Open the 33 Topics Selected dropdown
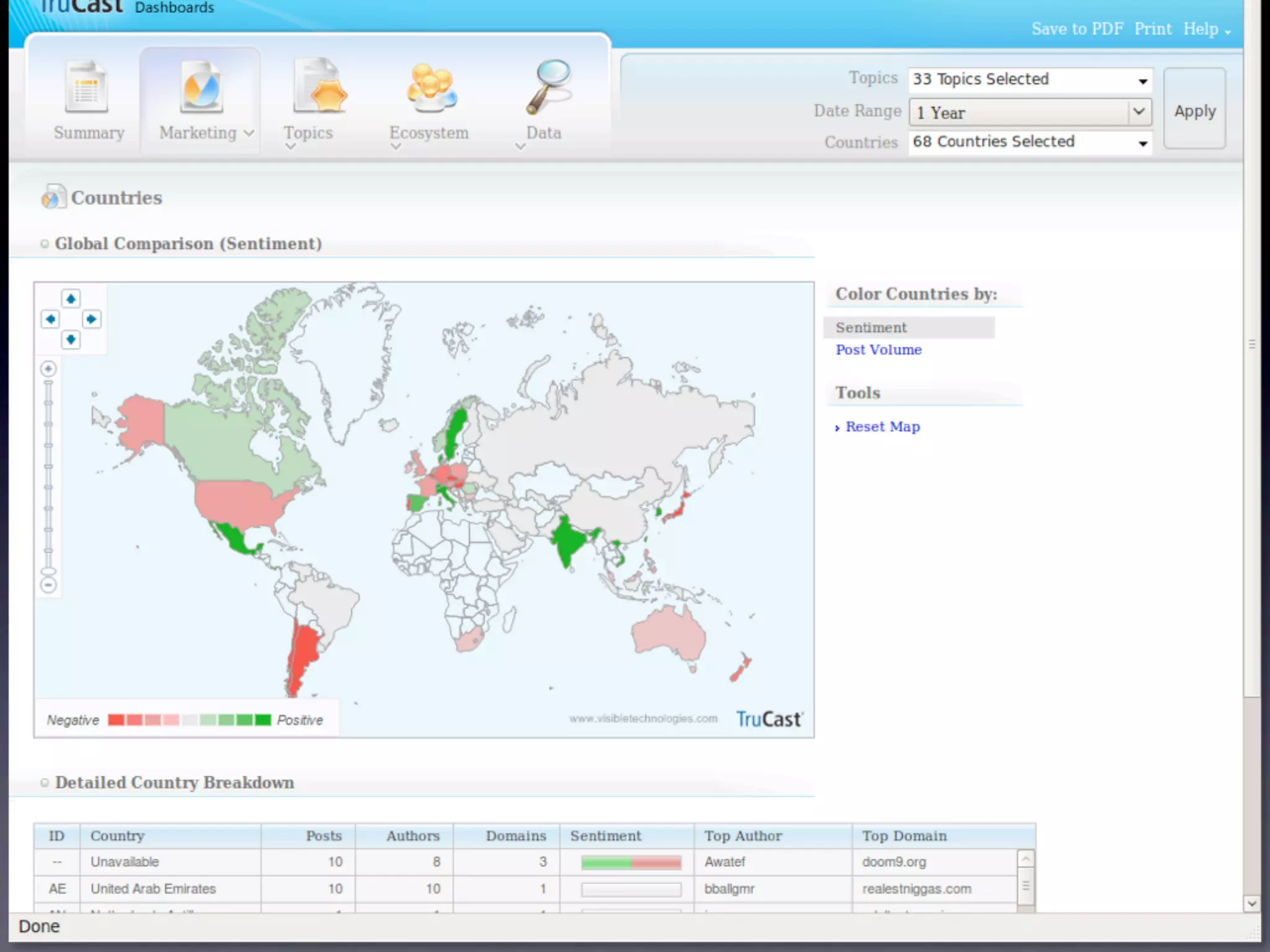1270x952 pixels. point(1029,80)
